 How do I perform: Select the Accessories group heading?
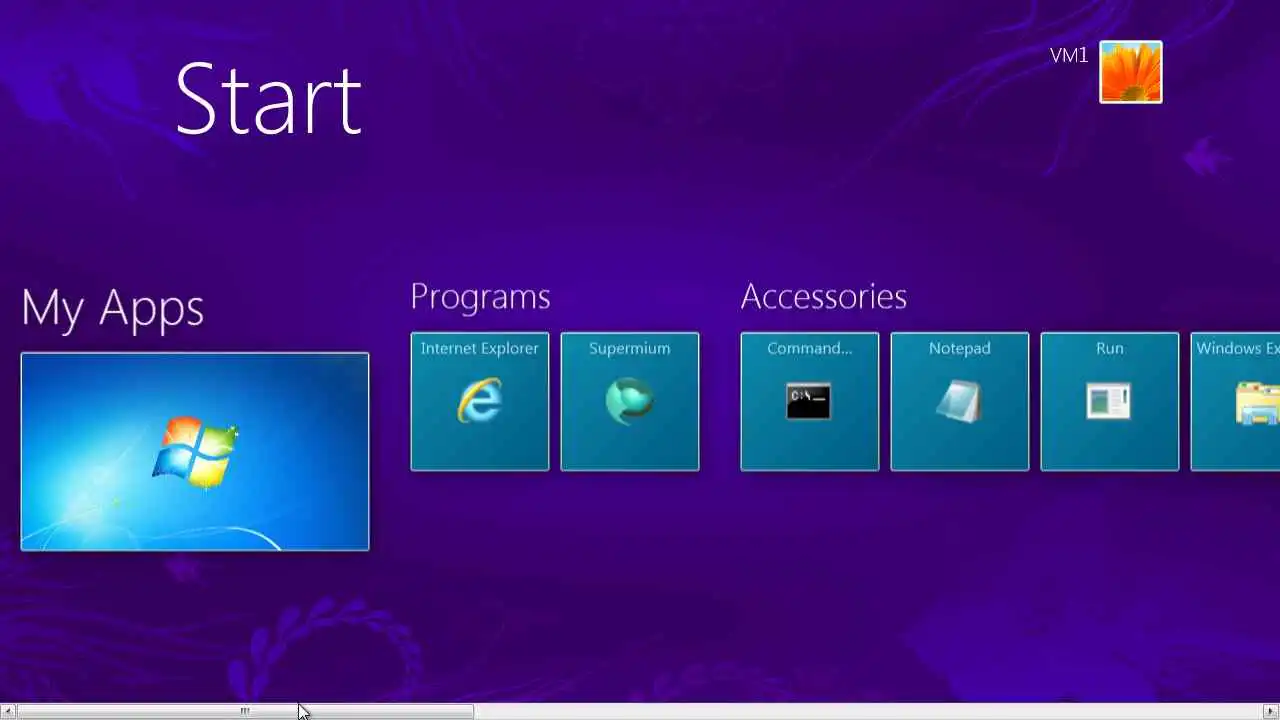pyautogui.click(x=823, y=296)
